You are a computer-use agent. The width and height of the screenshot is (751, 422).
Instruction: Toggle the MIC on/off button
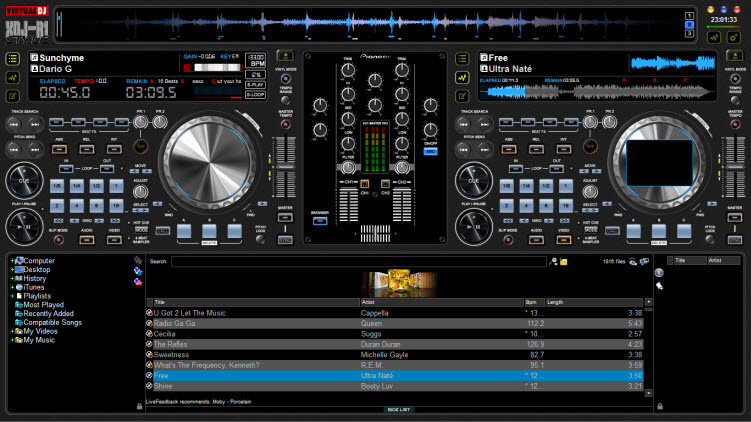(431, 152)
